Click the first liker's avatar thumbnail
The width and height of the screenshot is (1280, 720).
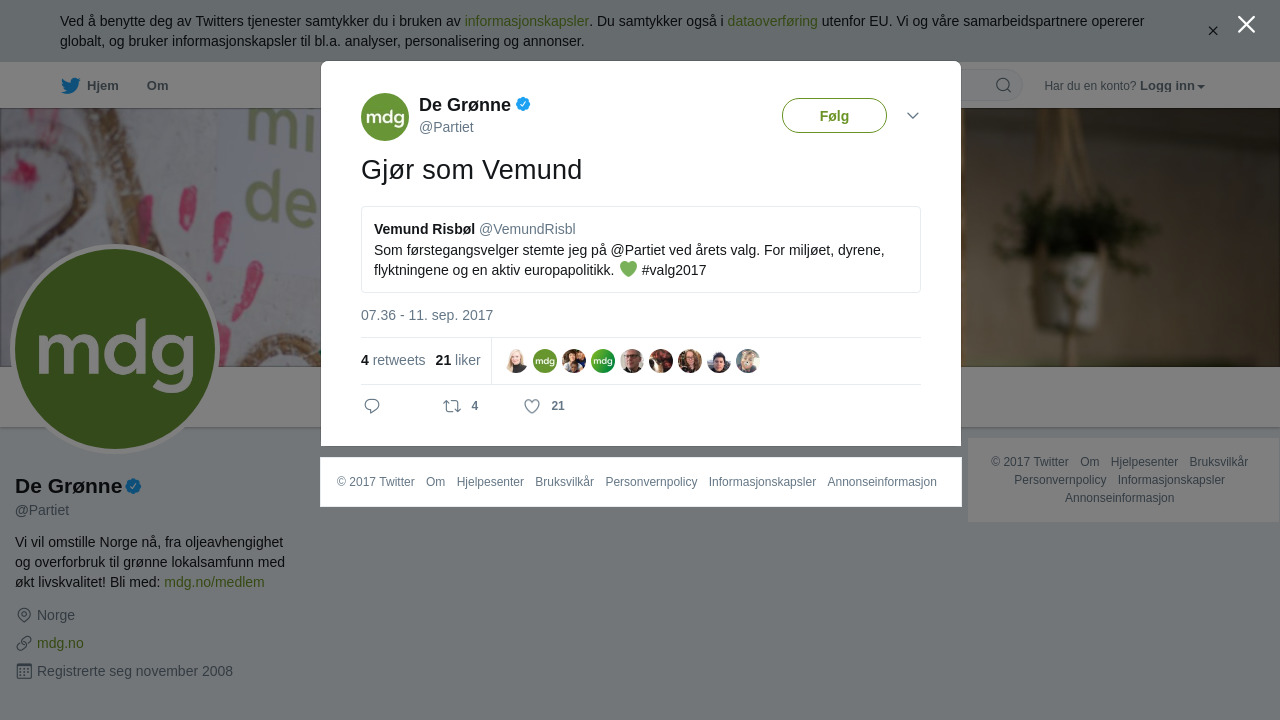pyautogui.click(x=516, y=361)
